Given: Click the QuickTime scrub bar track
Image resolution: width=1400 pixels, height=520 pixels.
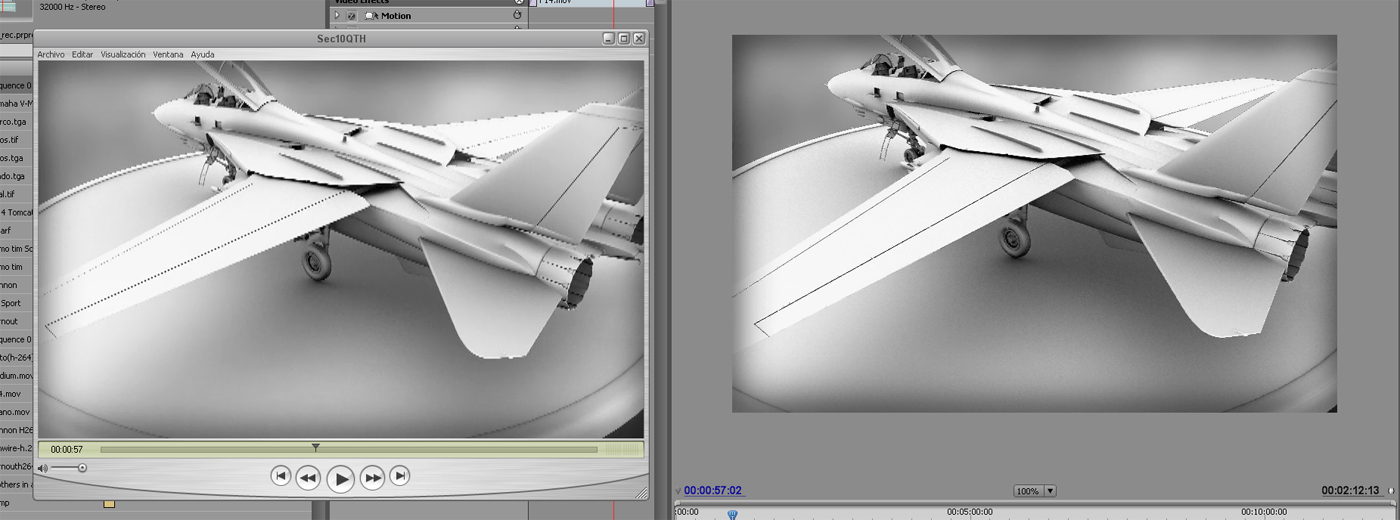Looking at the screenshot, I should click(x=348, y=450).
